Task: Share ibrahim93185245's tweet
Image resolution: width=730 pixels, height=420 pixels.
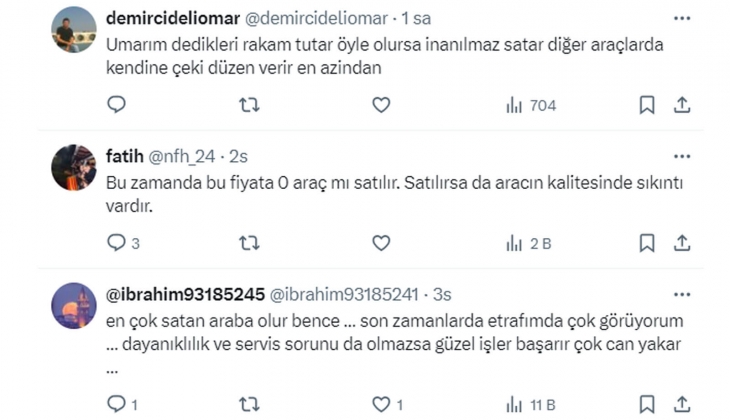Action: coord(682,405)
